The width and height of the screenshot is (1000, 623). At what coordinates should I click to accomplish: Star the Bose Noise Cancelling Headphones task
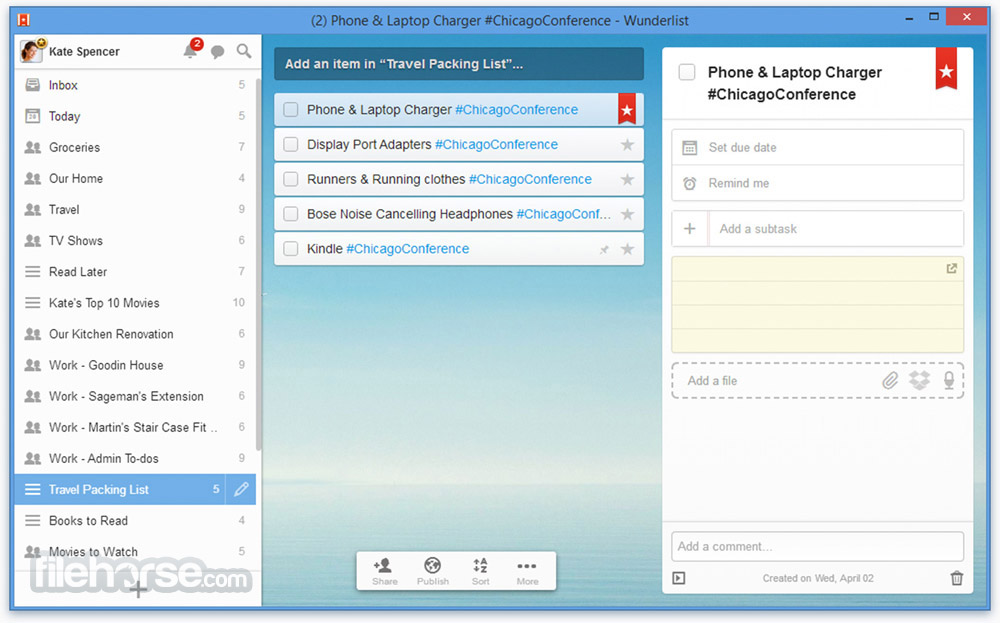(628, 214)
